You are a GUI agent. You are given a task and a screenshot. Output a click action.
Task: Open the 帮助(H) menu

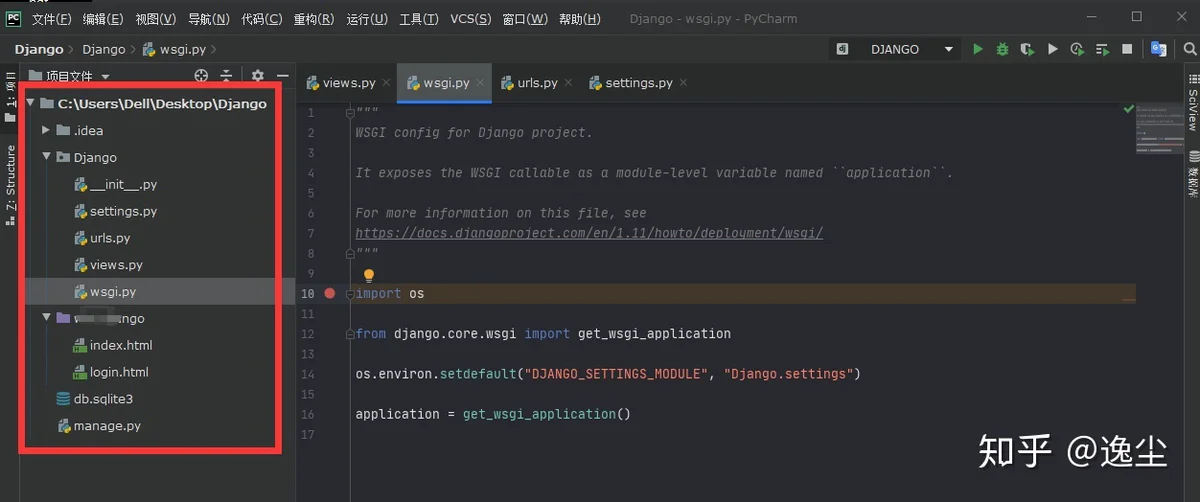[x=579, y=19]
